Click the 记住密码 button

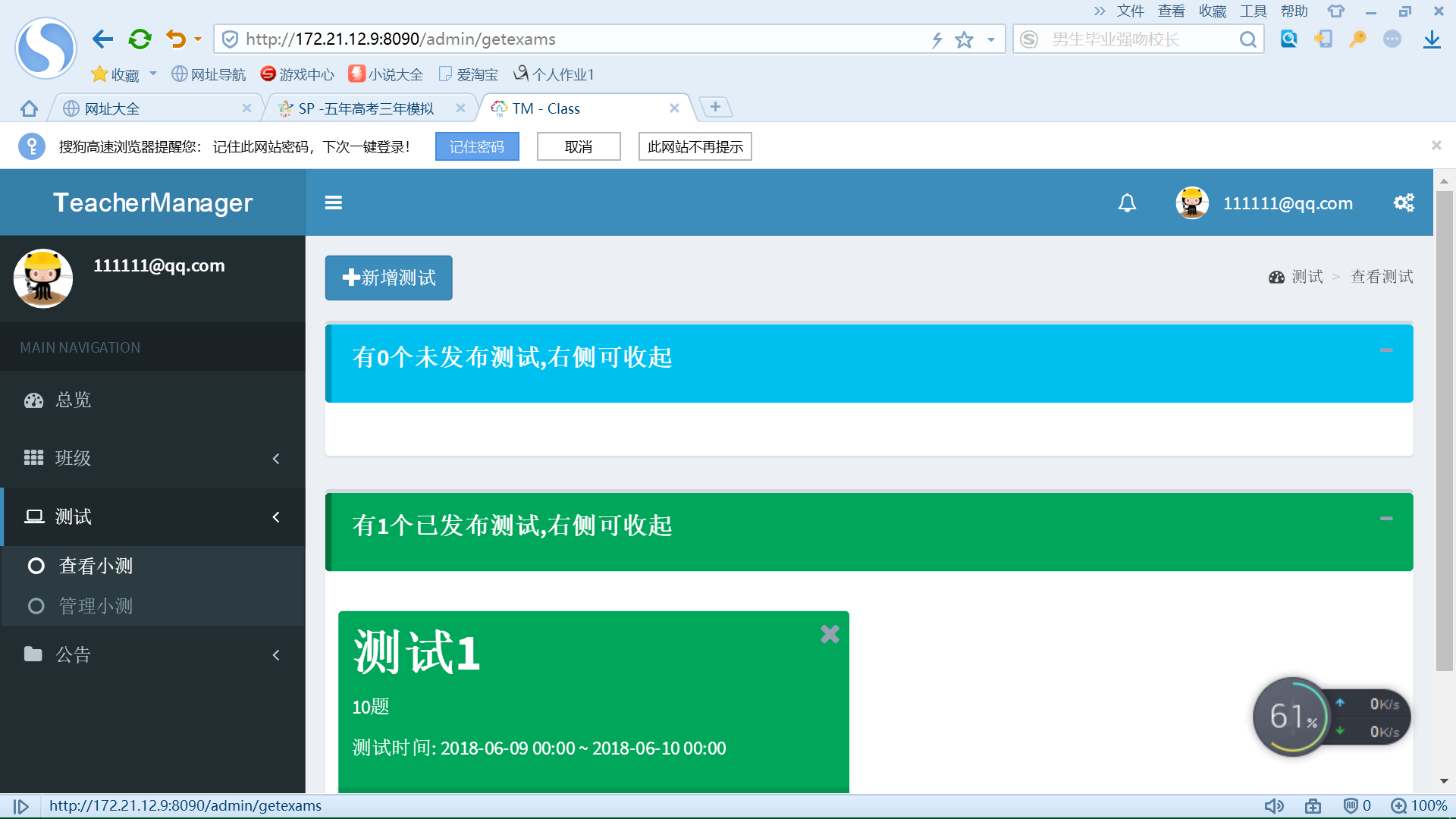pyautogui.click(x=476, y=146)
